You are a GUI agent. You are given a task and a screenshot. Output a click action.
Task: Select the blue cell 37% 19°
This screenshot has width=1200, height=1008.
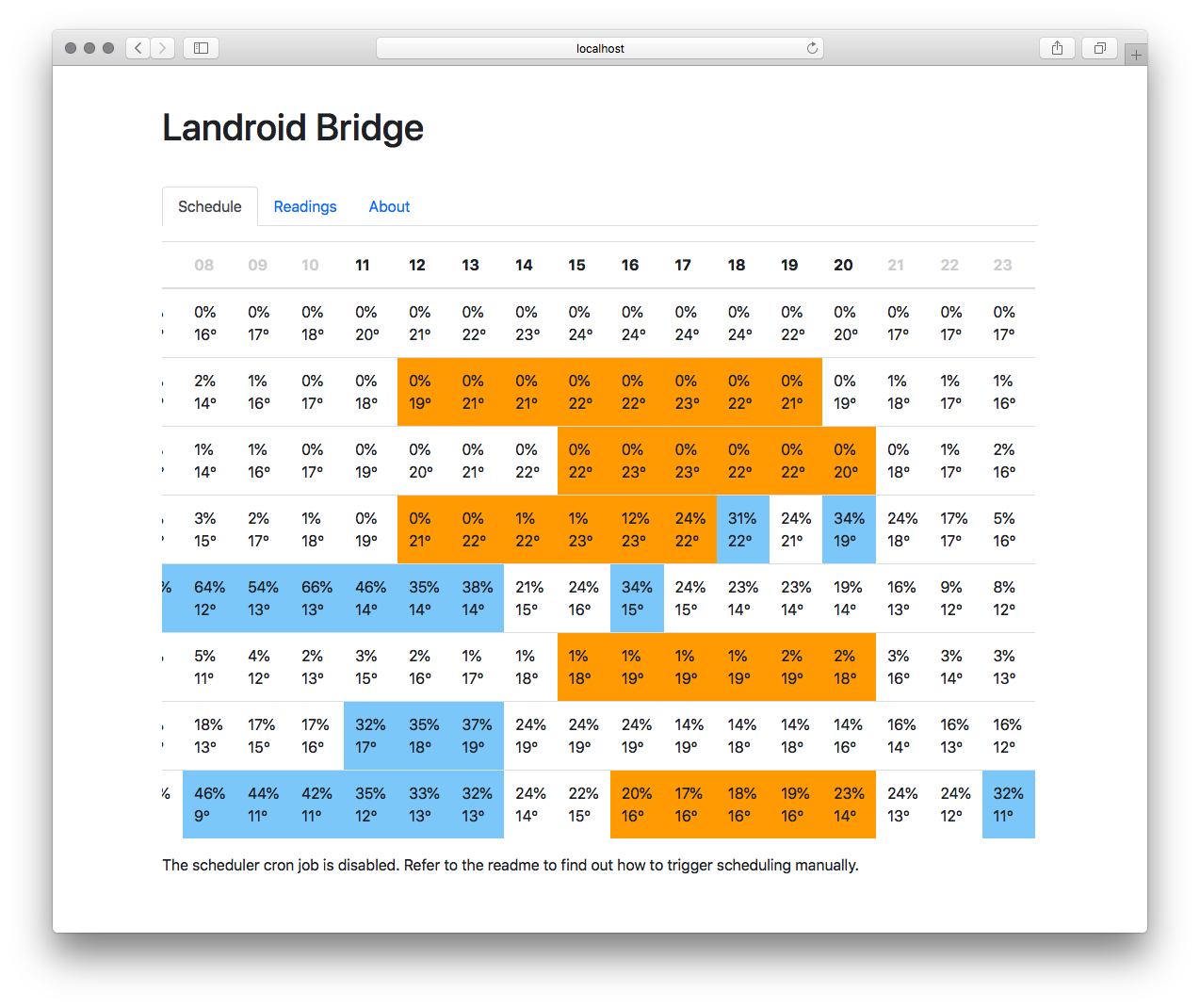[477, 736]
